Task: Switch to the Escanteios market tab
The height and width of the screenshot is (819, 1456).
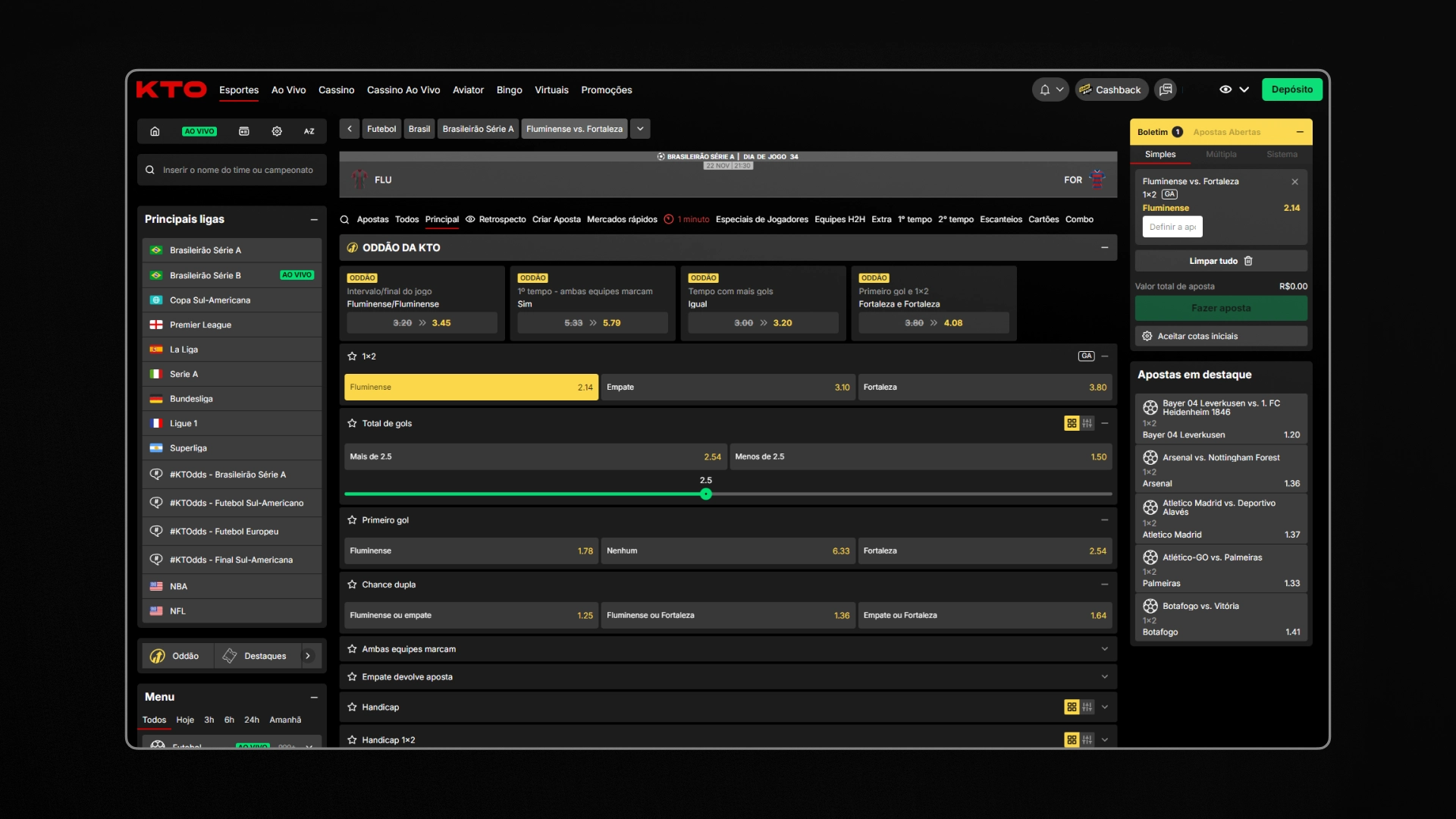Action: click(1000, 220)
